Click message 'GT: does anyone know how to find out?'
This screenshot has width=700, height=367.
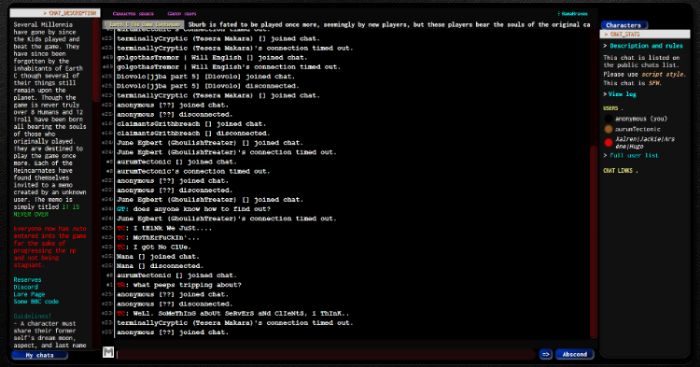tap(193, 209)
